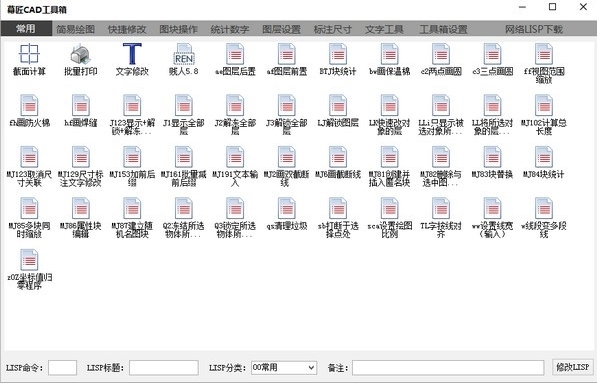This screenshot has height=383, width=597.
Task: Expand the LISP分类 dropdown showing 00常用
Action: click(x=284, y=368)
